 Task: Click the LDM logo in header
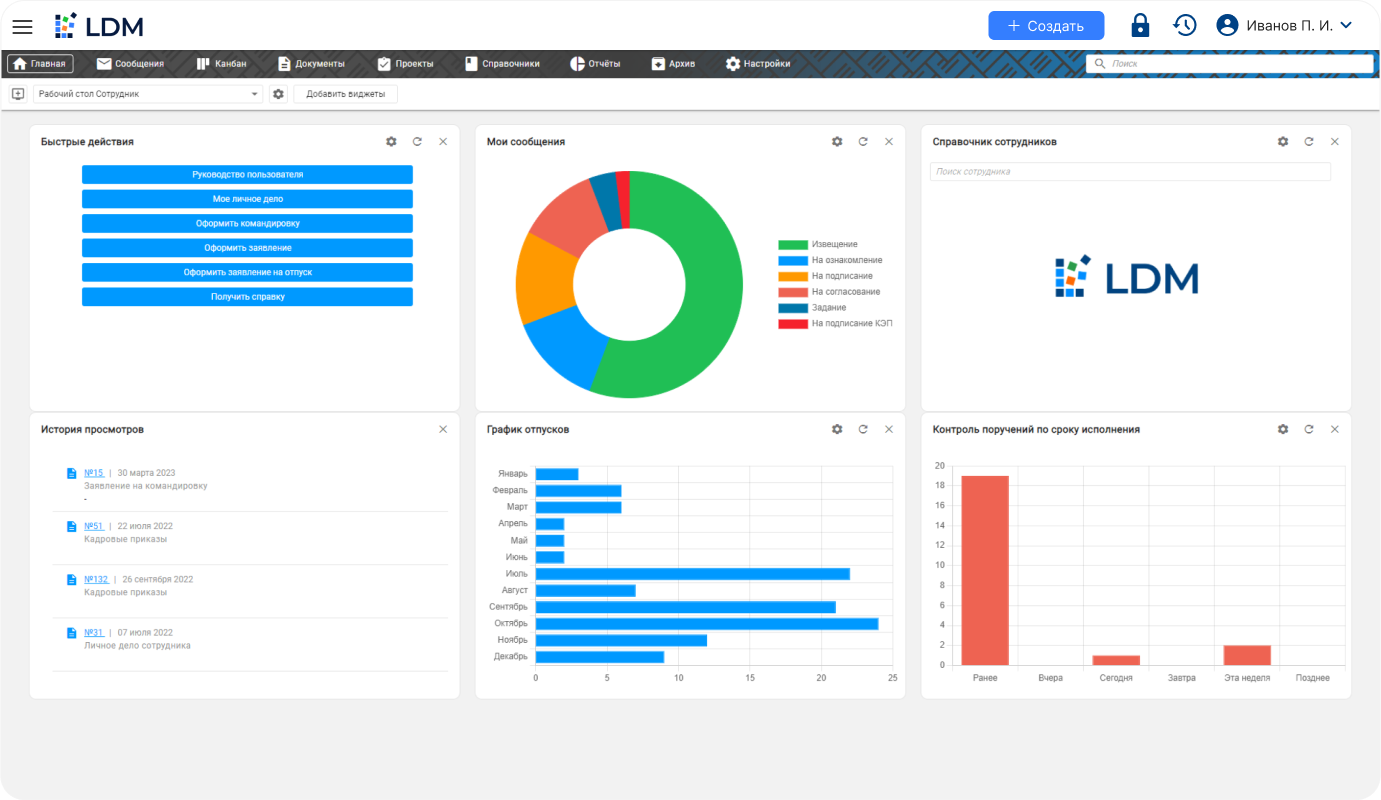99,26
